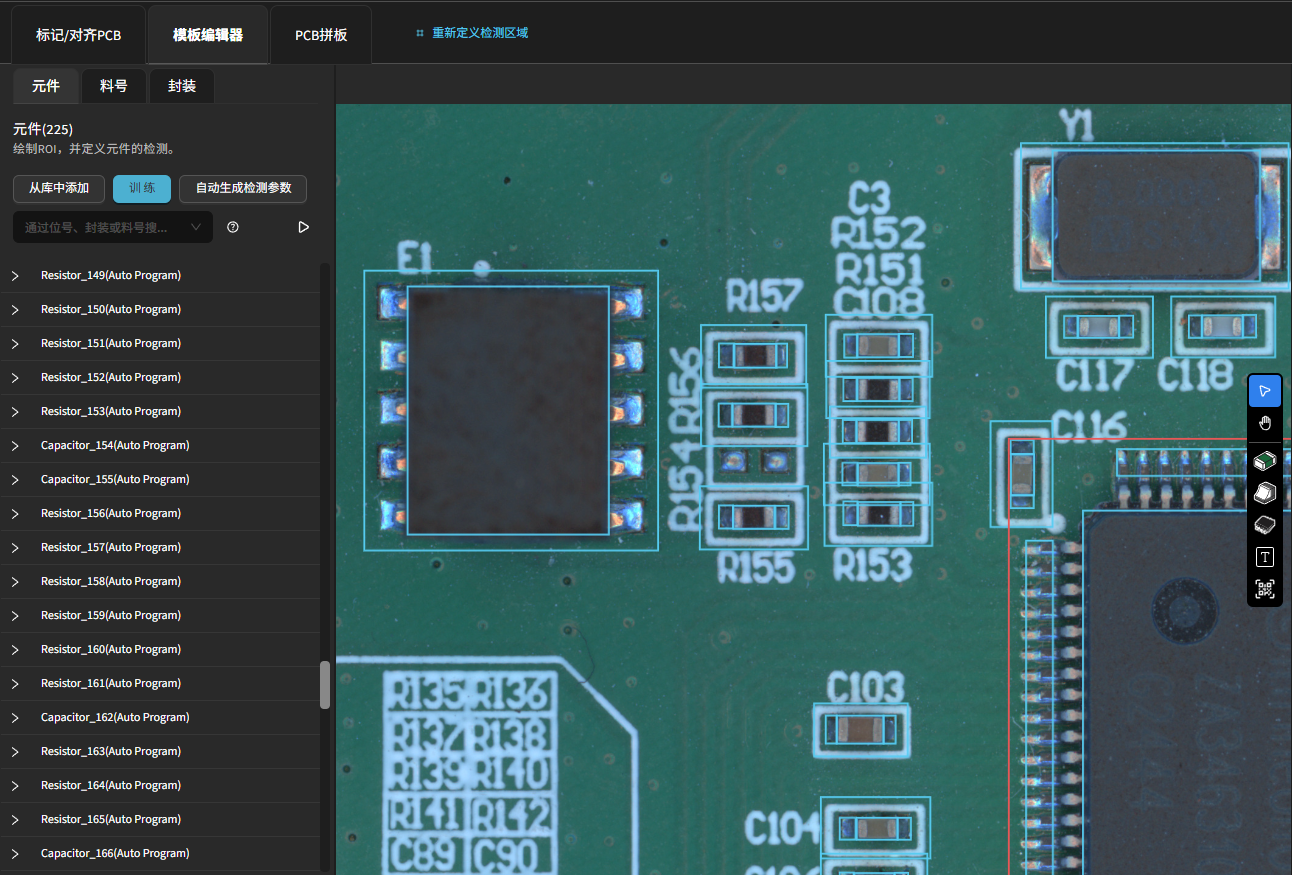Click the 重新定义检测区域 icon link
Viewport: 1292px width, 875px height.
pos(471,33)
